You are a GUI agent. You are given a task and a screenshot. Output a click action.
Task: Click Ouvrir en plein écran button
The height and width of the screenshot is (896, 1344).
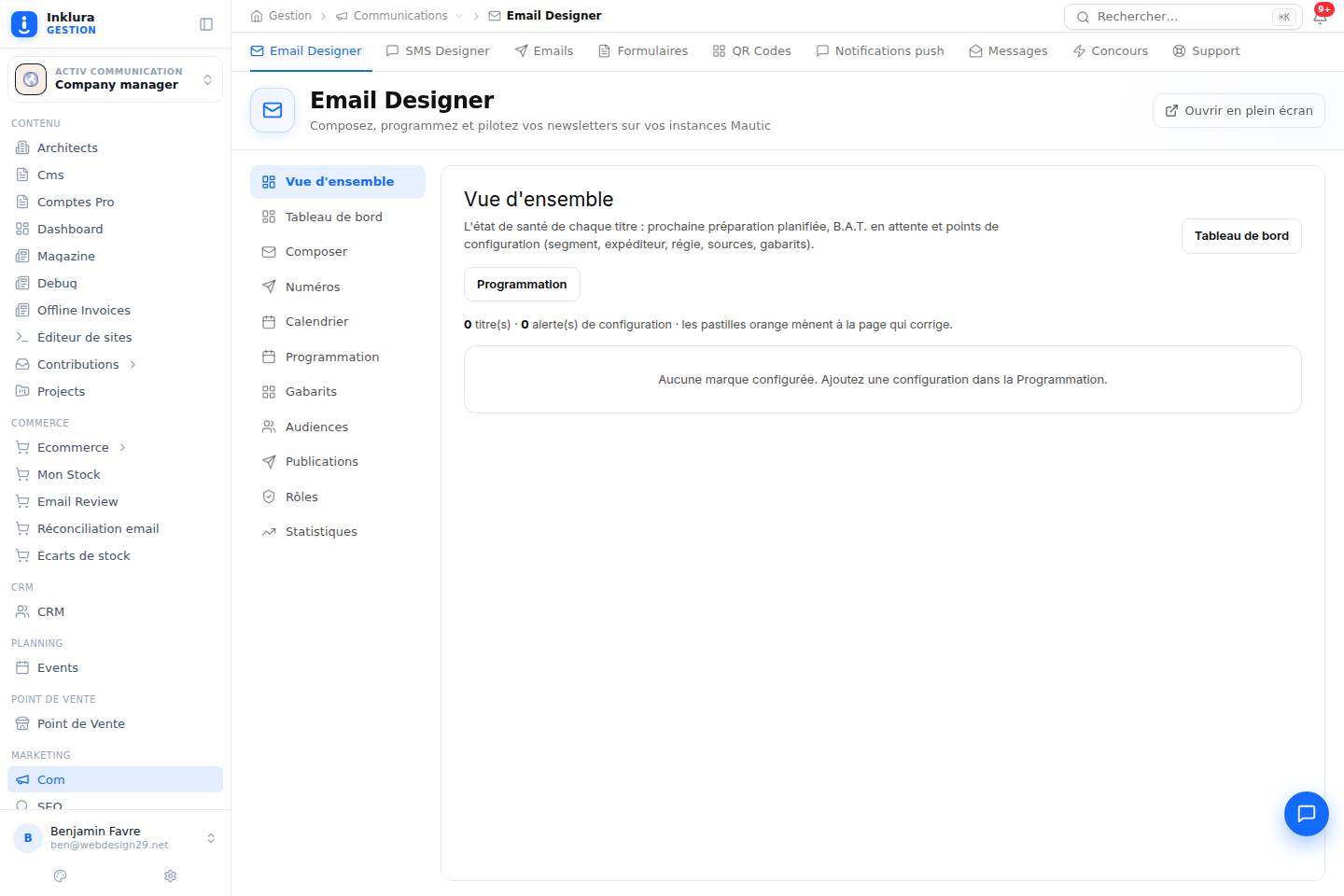tap(1239, 110)
